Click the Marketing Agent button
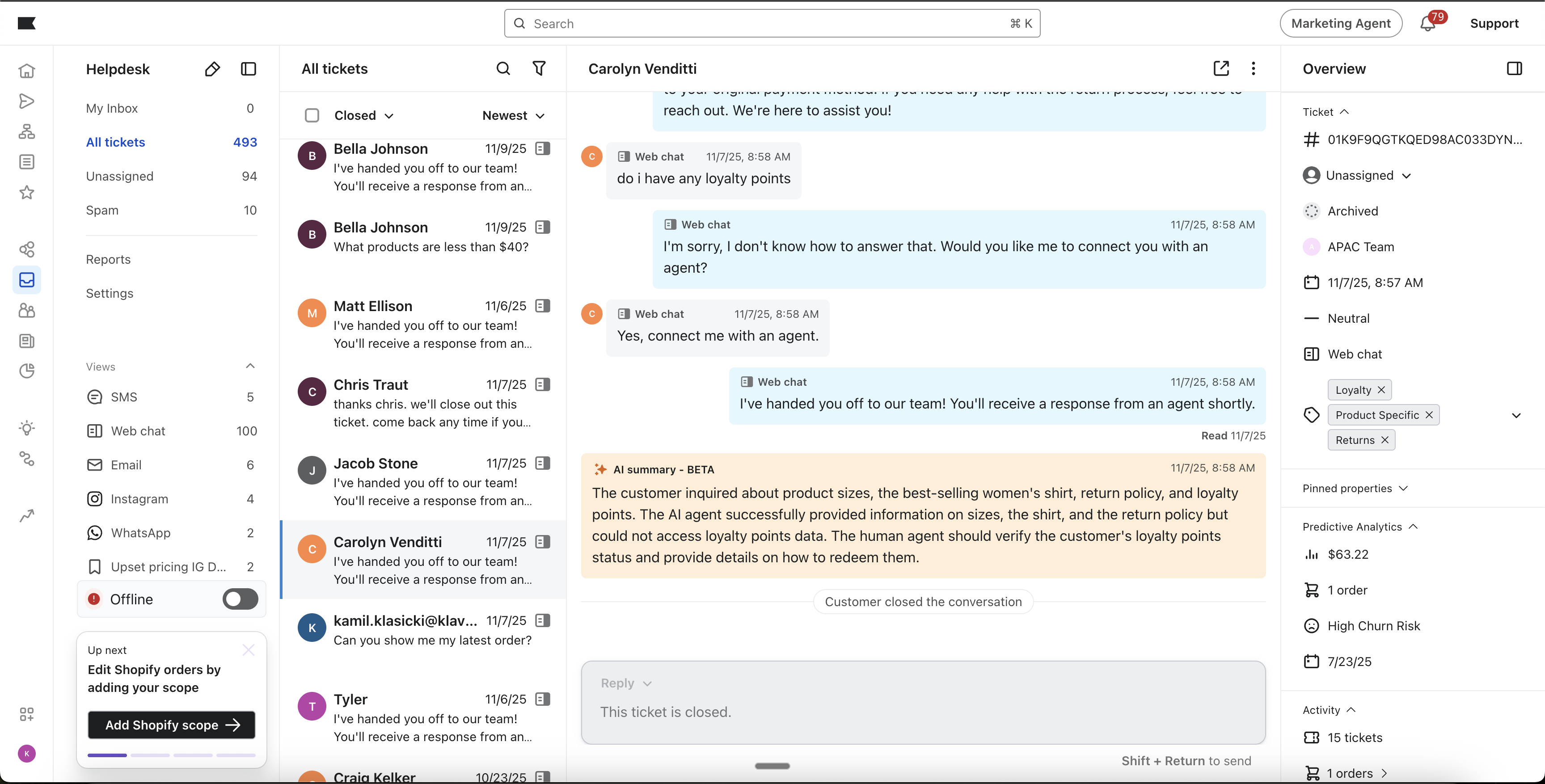 [x=1341, y=23]
